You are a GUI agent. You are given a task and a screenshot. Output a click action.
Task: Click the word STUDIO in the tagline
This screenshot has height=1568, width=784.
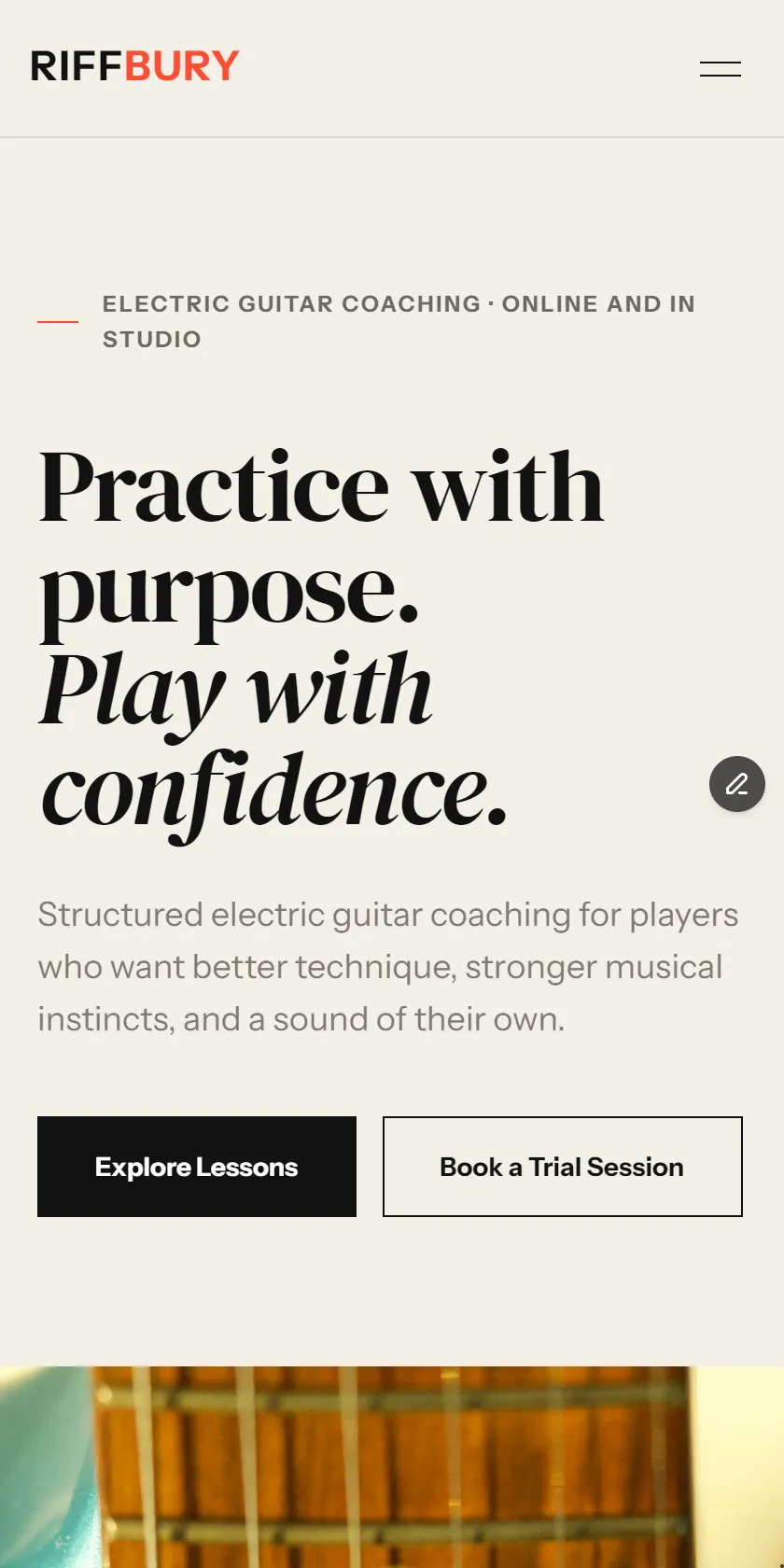click(152, 340)
